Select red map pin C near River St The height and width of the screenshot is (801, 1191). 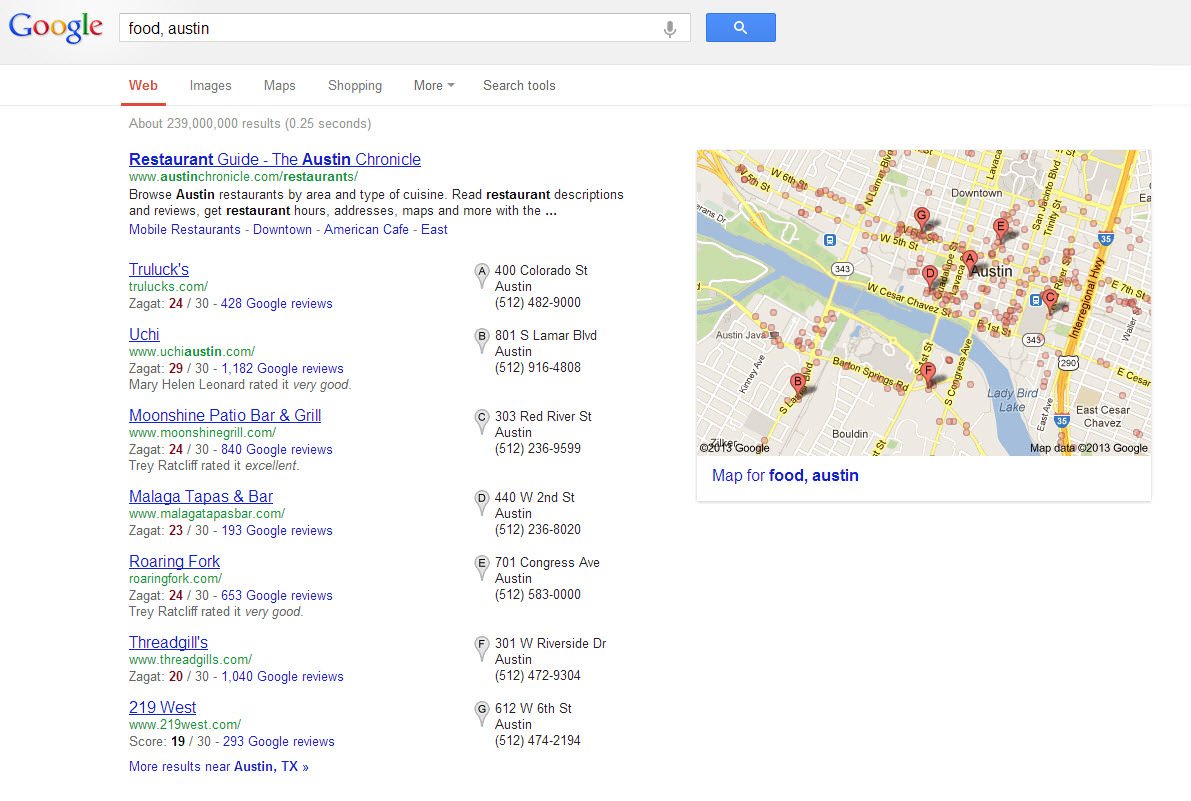pos(1049,300)
